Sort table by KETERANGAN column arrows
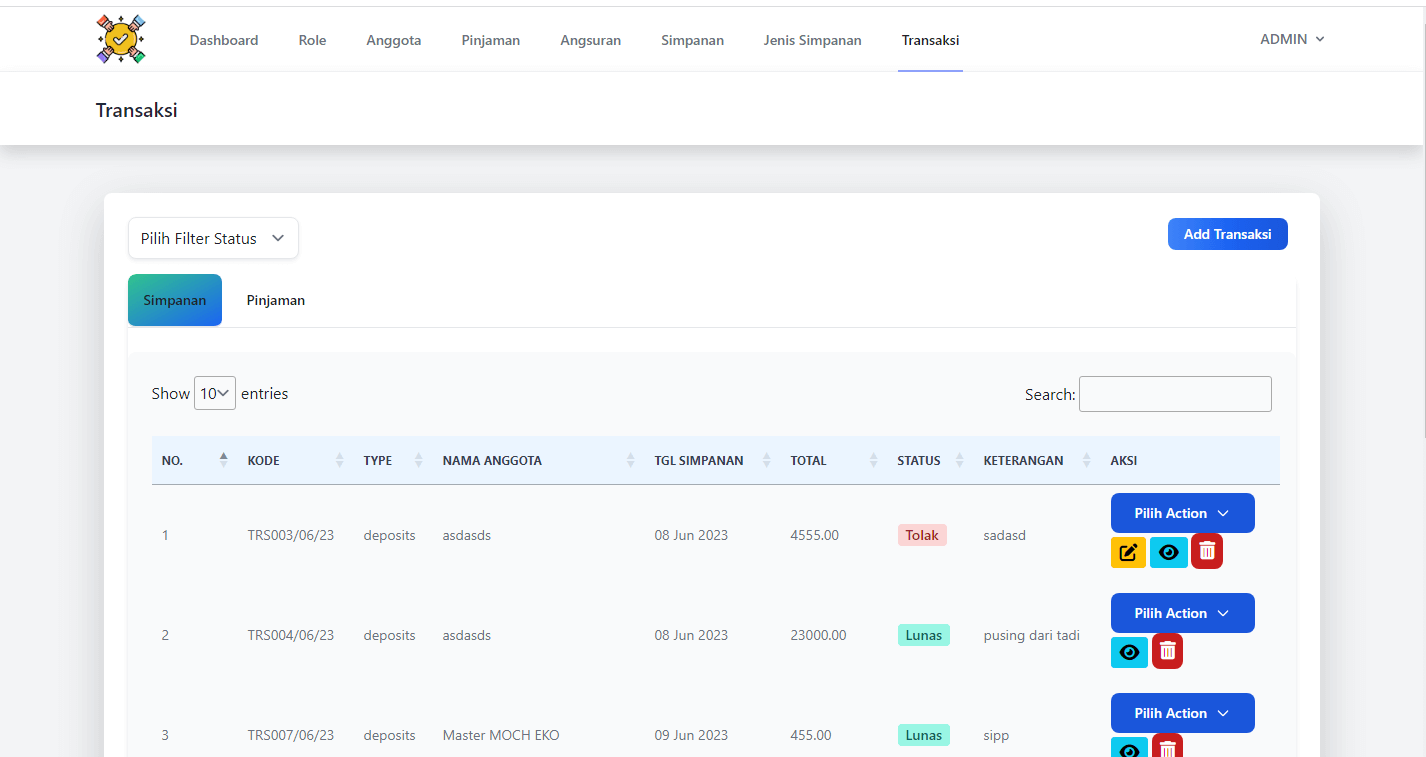This screenshot has height=757, width=1426. (x=1086, y=460)
